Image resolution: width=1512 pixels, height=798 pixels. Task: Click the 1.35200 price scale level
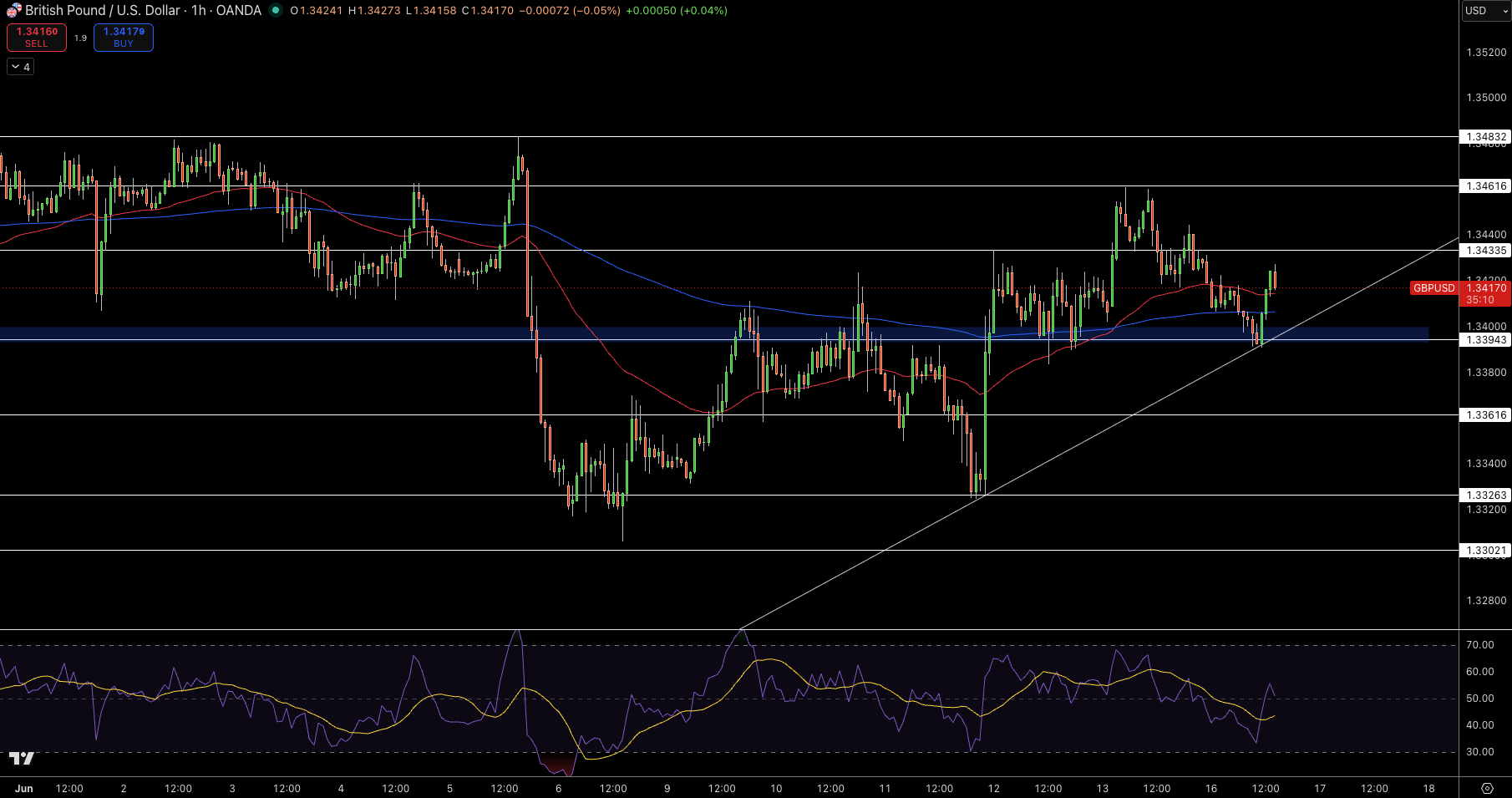coord(1486,53)
